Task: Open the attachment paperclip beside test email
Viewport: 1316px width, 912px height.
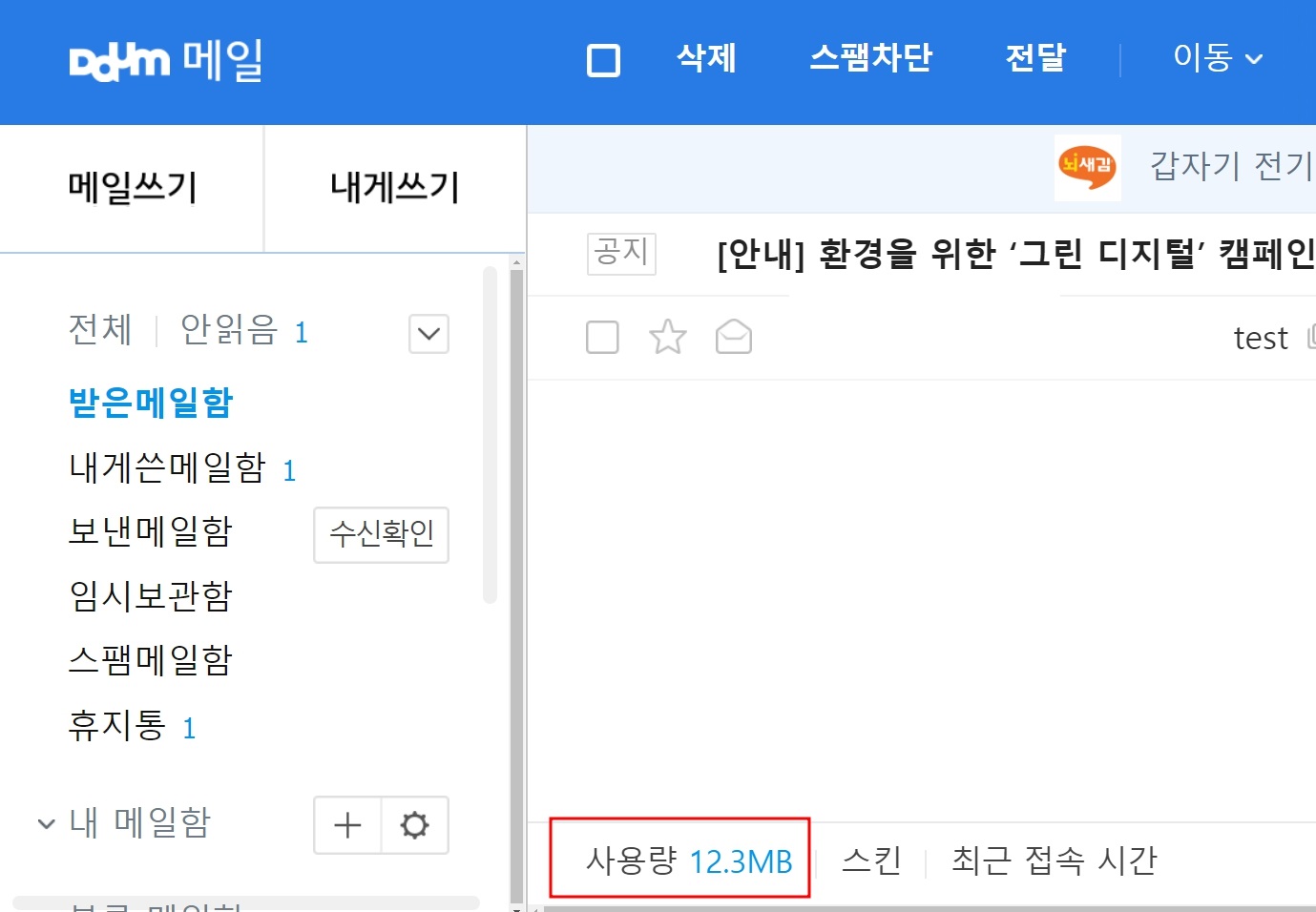Action: click(x=1311, y=336)
